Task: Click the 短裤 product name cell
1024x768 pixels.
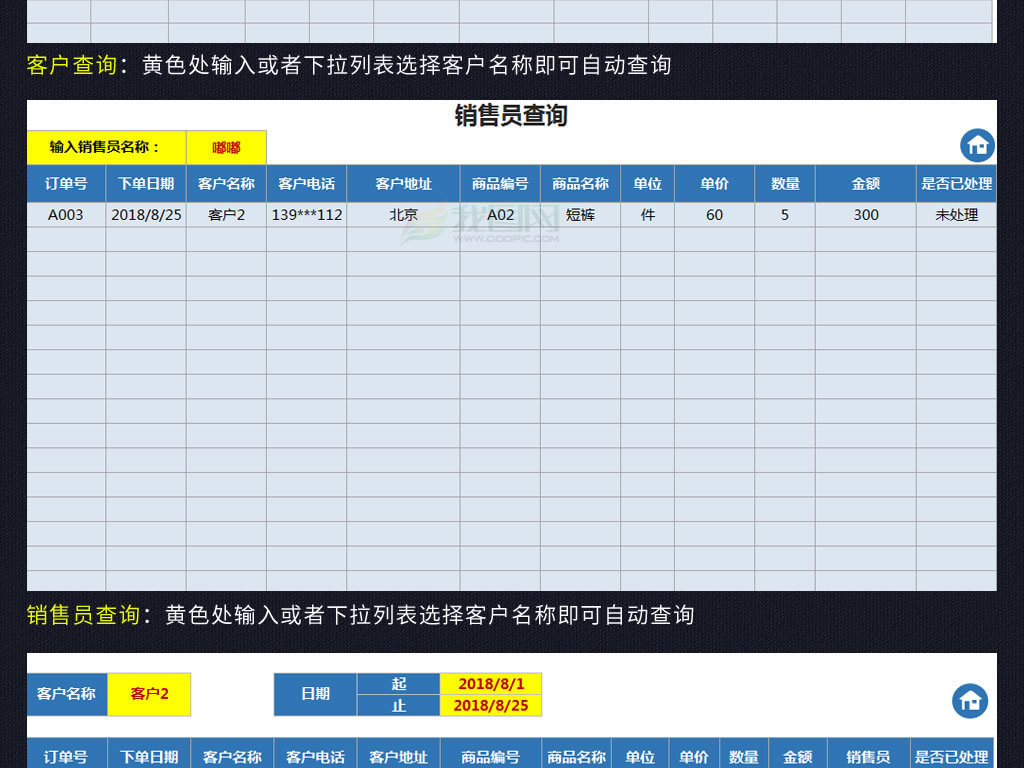Action: pos(581,214)
